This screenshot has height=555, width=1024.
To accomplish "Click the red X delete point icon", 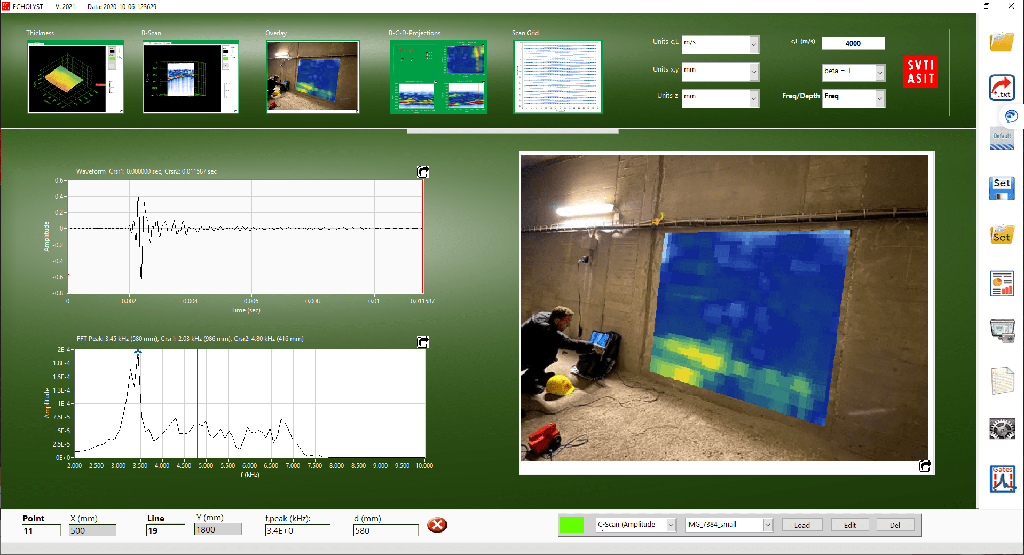I will 437,525.
